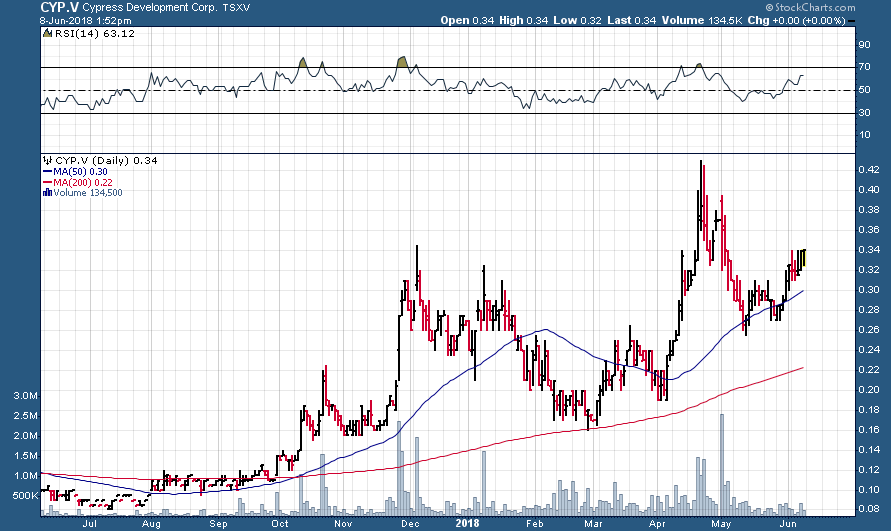
Task: Click the Chg +0.00 (+0.00%) value
Action: (797, 20)
